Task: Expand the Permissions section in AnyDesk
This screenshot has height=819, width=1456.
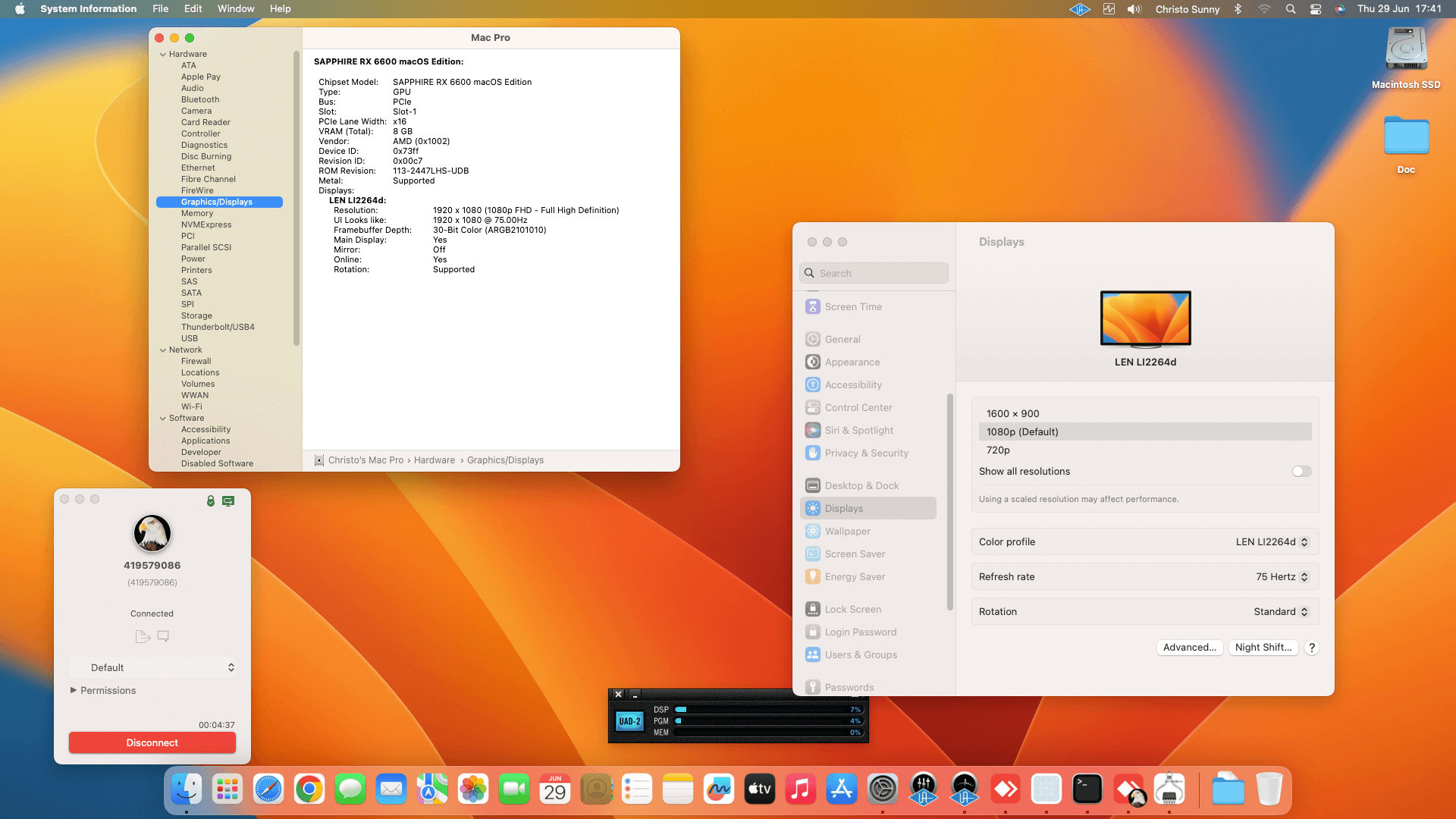Action: pyautogui.click(x=103, y=690)
